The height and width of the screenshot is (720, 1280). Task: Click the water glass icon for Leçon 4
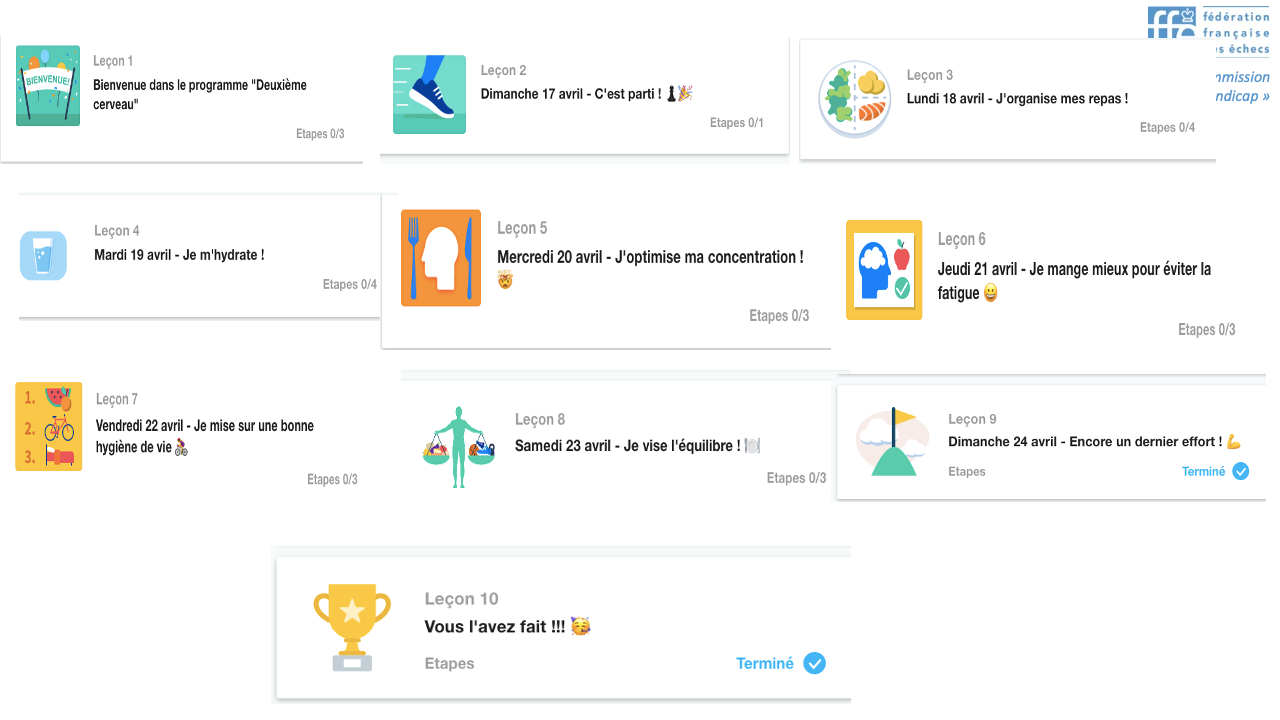coord(43,255)
